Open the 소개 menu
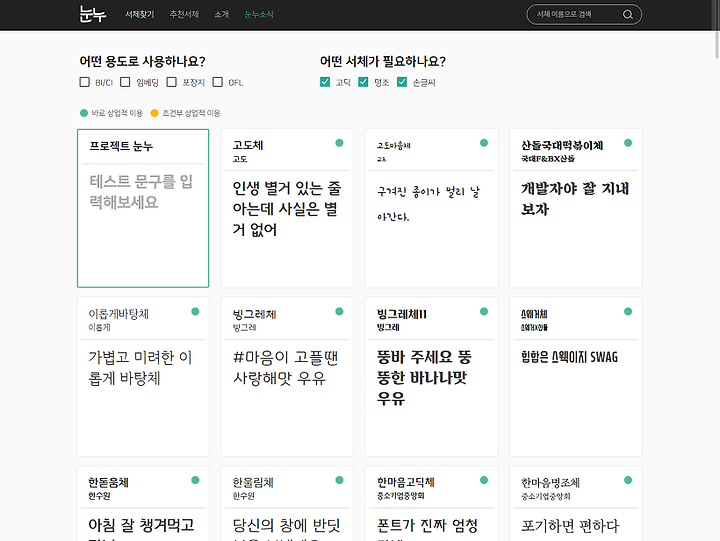Screen dimensions: 720x541 pyautogui.click(x=221, y=14)
